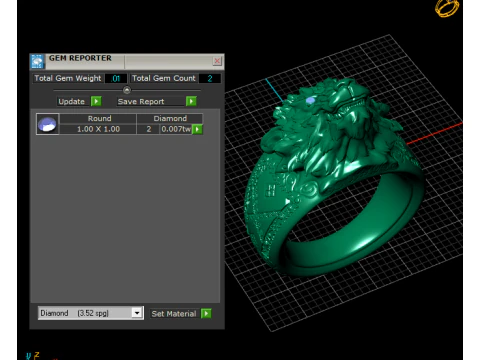This screenshot has width=480, height=360.
Task: Click the Total Gem Count label
Action: (x=163, y=78)
